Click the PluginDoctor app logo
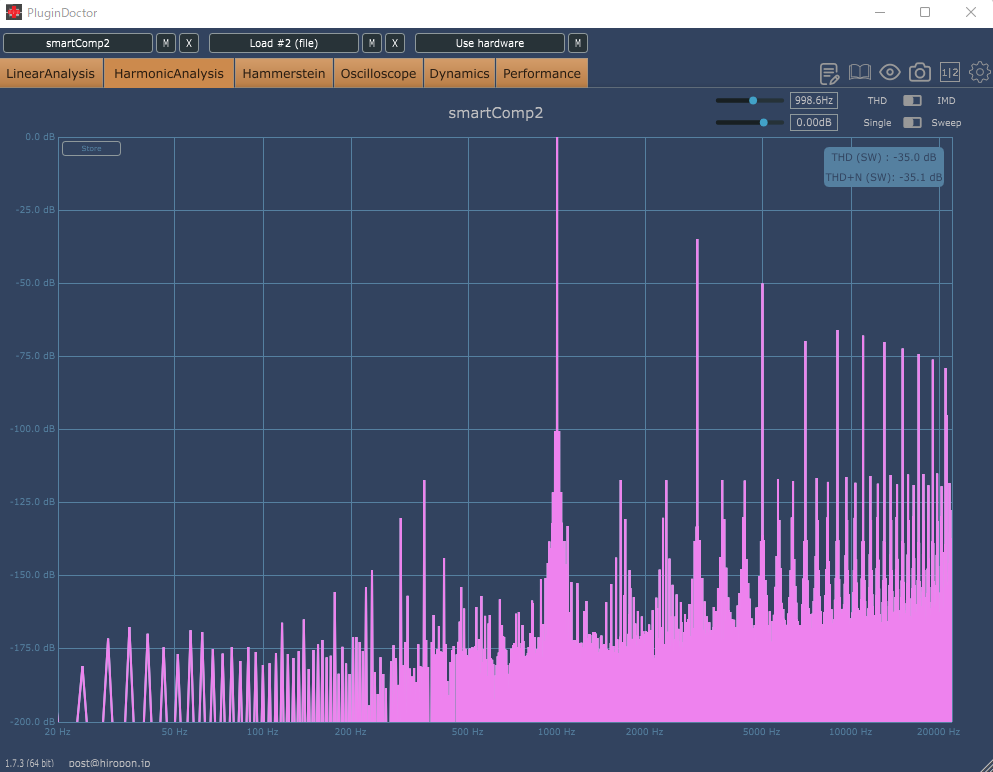 point(13,12)
